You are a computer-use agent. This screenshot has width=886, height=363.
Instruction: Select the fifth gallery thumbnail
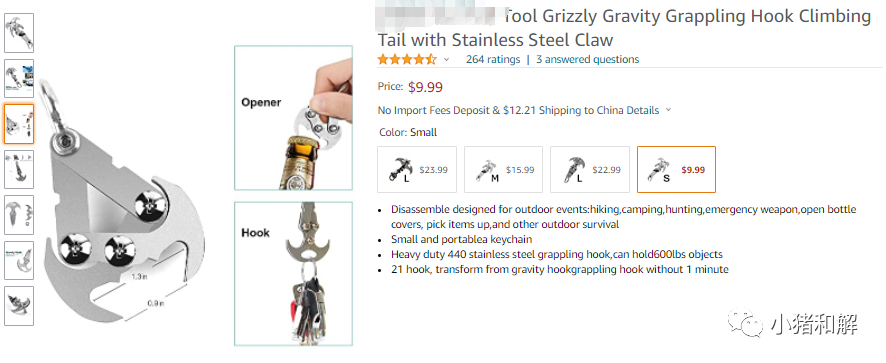[19, 215]
